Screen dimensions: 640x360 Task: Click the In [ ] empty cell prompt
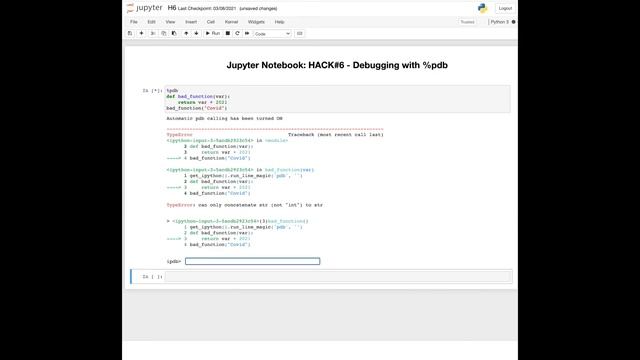coord(152,277)
